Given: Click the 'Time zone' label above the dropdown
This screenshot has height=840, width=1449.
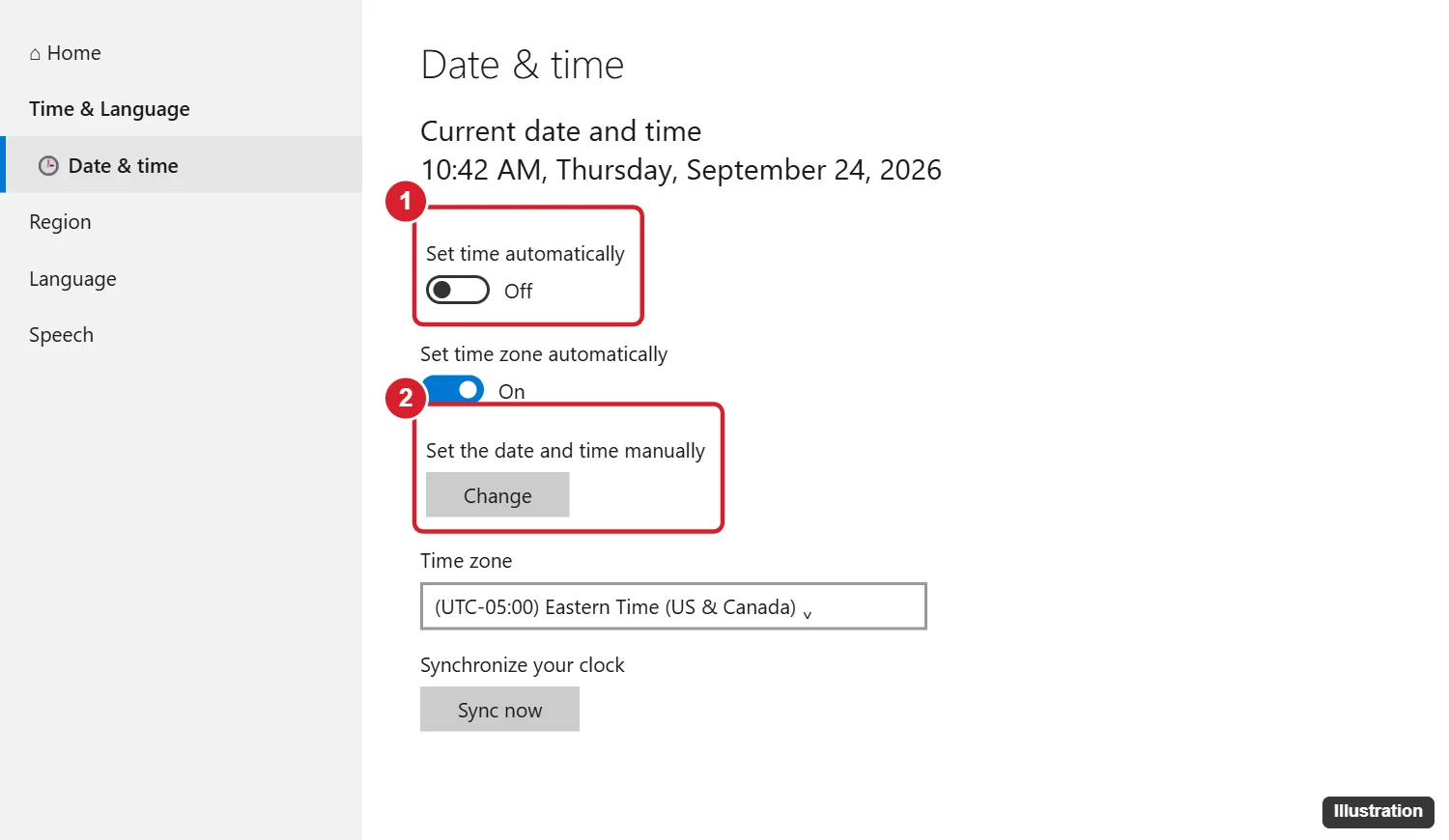Looking at the screenshot, I should pos(466,561).
